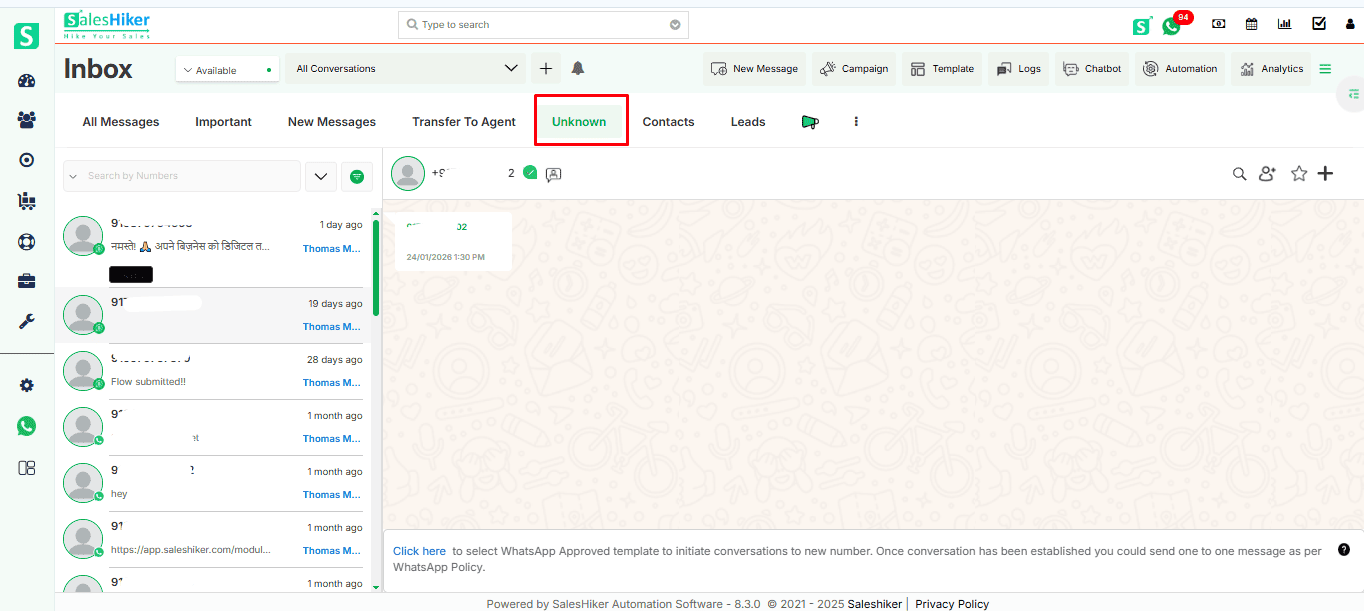This screenshot has height=611, width=1364.
Task: Star the current conversation
Action: (x=1299, y=174)
